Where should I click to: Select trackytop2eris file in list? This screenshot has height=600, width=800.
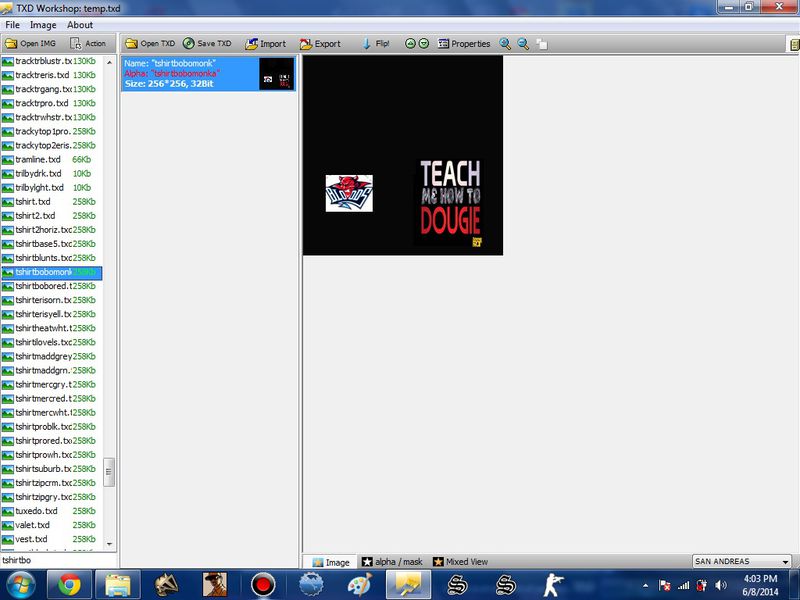coord(52,145)
